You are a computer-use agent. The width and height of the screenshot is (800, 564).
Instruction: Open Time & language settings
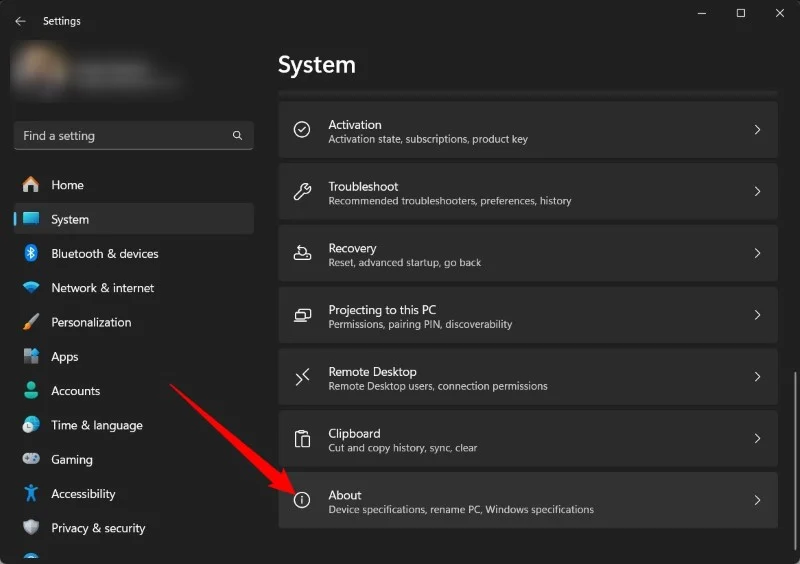[x=134, y=425]
